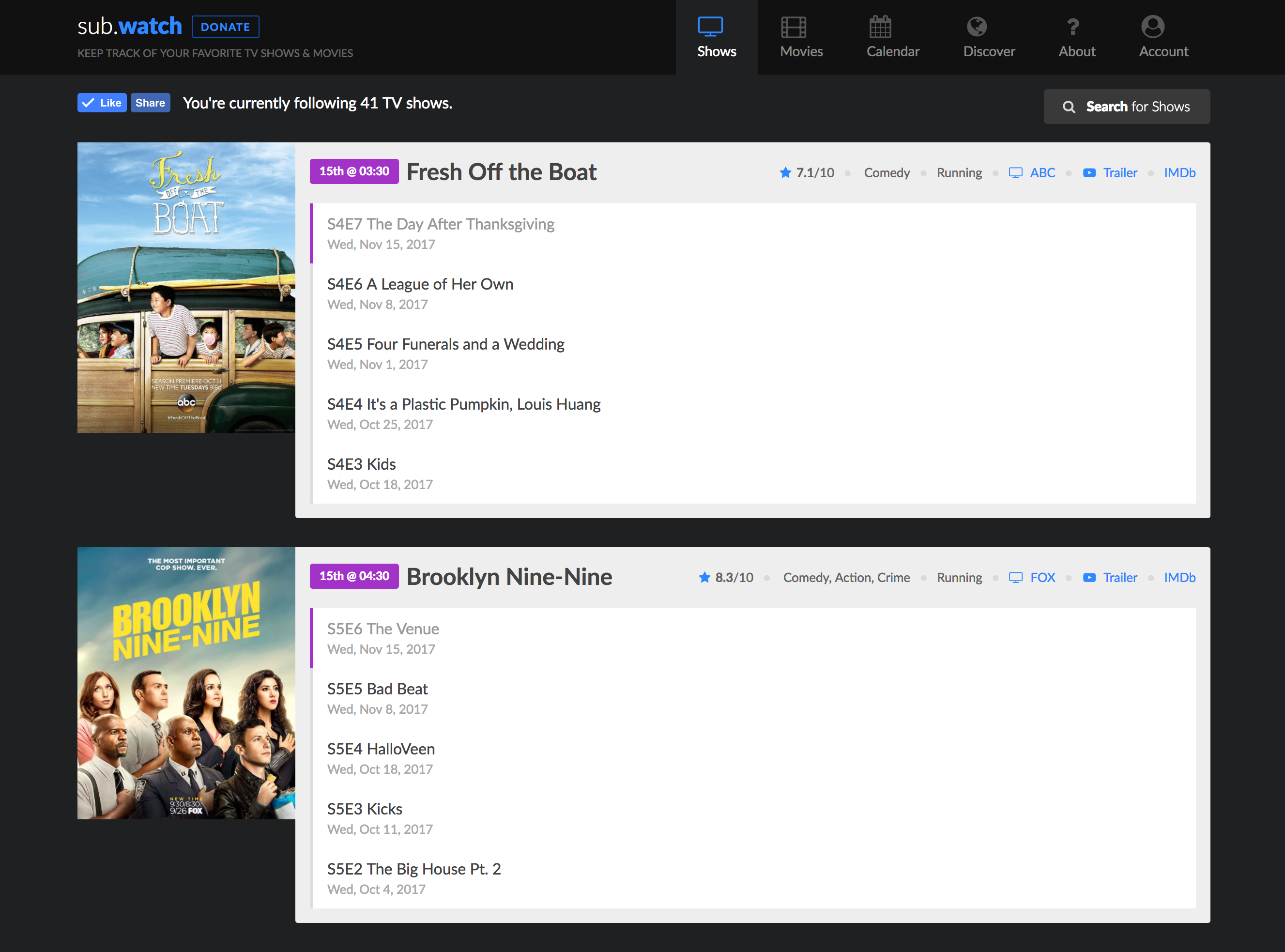The width and height of the screenshot is (1285, 952).
Task: Open the Shows tab monitor icon
Action: [710, 27]
